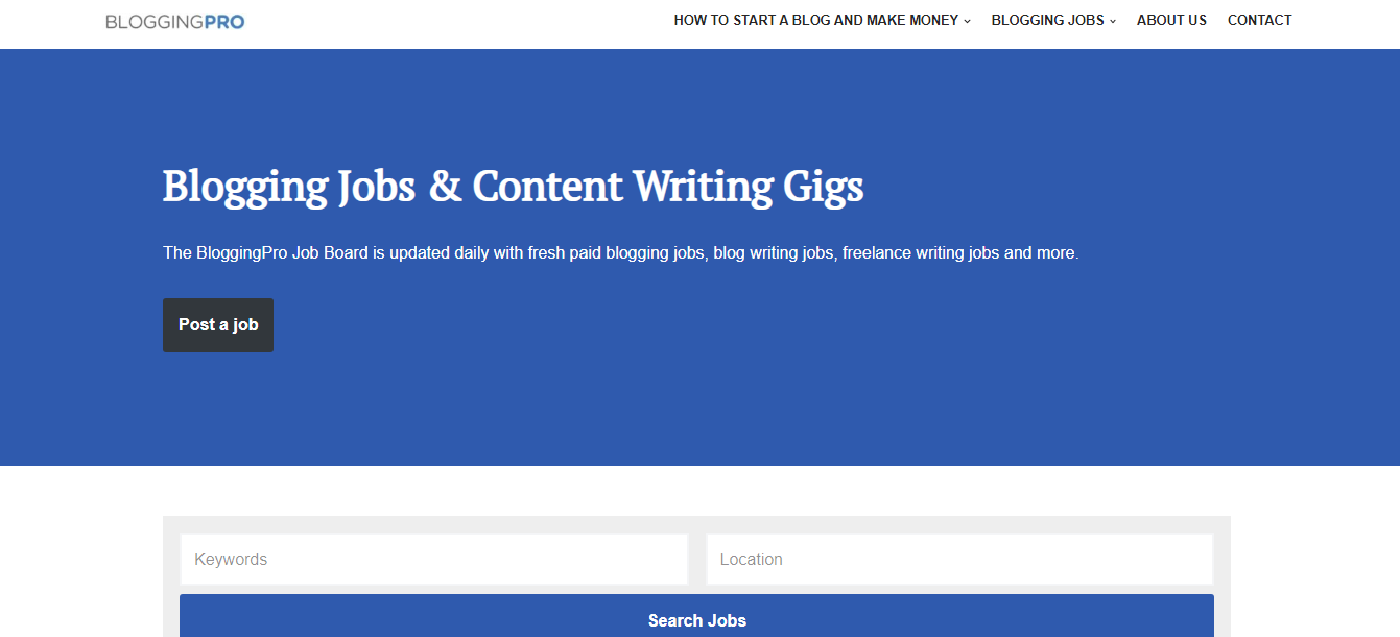The width and height of the screenshot is (1400, 637).
Task: Go to the About Us page
Action: pos(1172,20)
